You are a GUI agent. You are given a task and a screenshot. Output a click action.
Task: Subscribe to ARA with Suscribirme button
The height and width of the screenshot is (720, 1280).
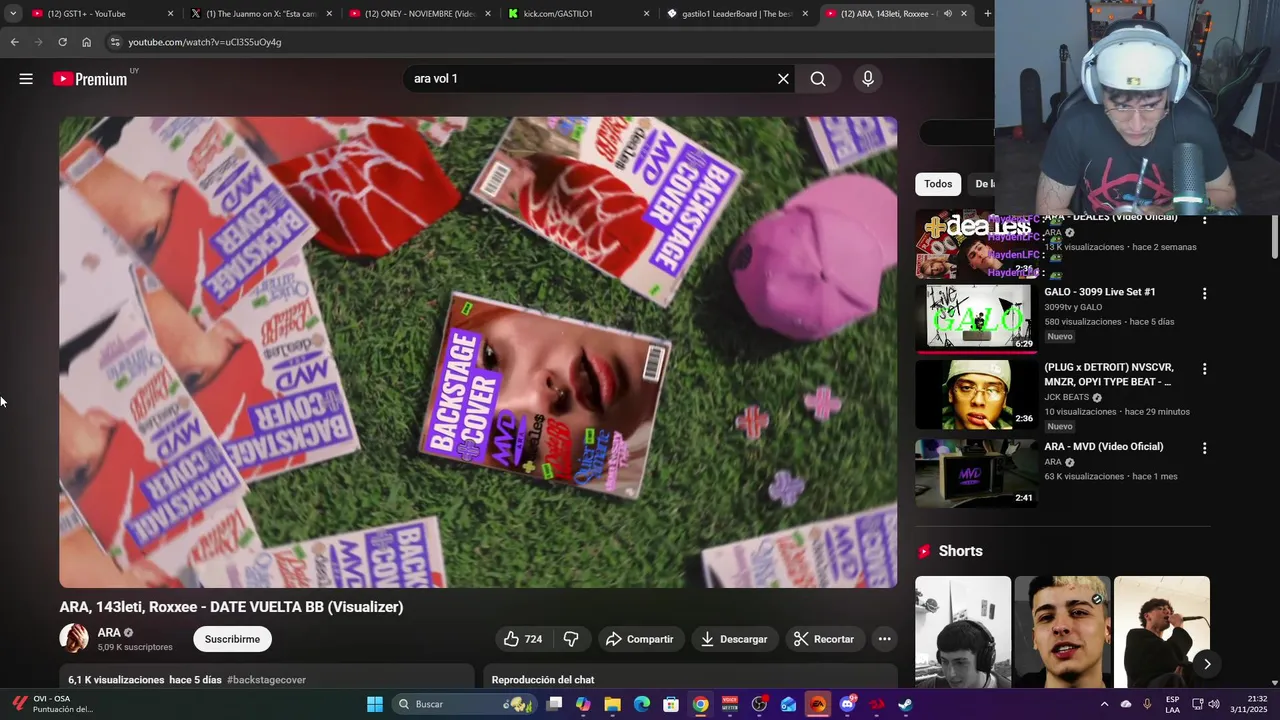click(x=232, y=639)
